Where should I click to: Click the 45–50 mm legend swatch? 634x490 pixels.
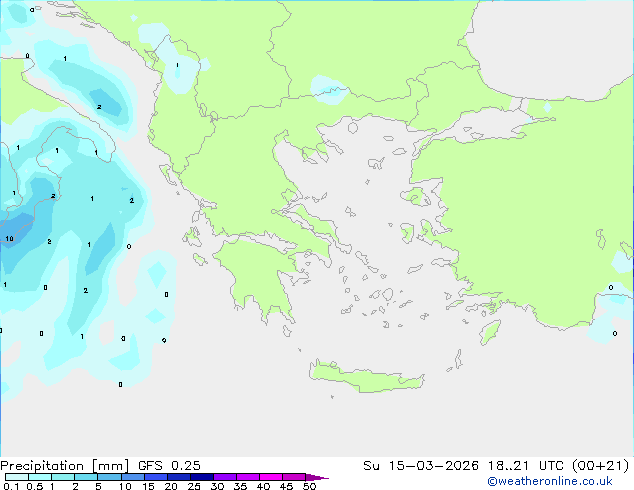[x=294, y=477]
